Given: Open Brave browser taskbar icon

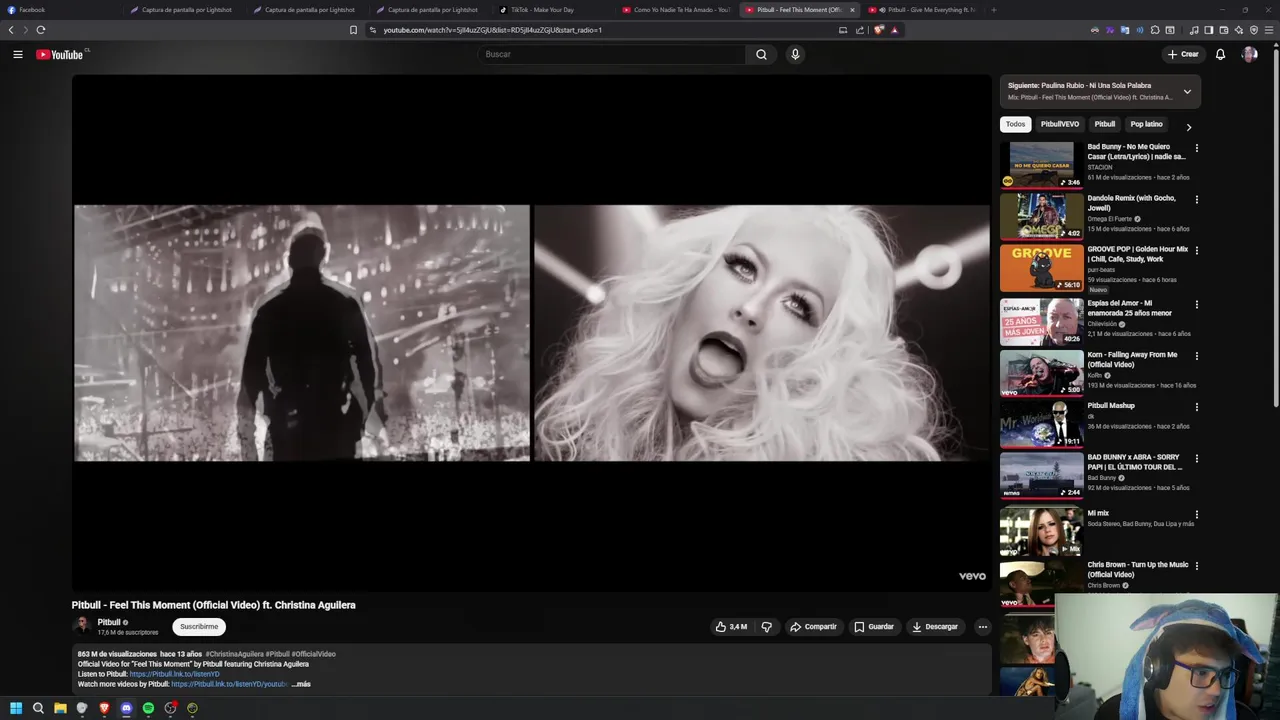Looking at the screenshot, I should point(104,708).
